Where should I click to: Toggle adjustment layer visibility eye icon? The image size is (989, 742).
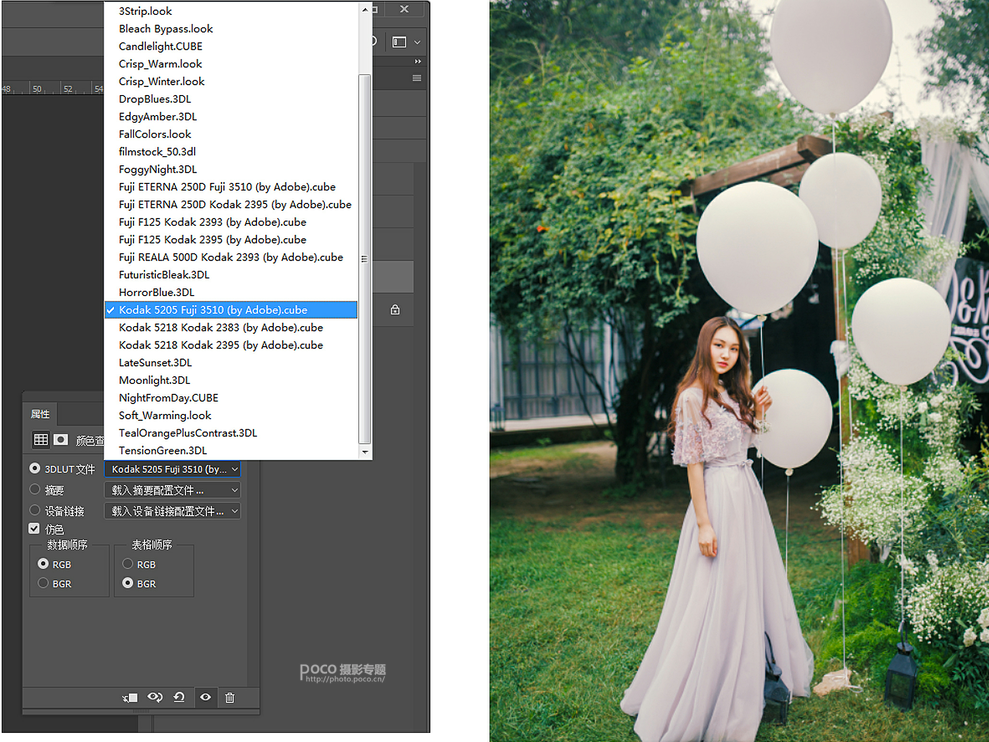[205, 698]
